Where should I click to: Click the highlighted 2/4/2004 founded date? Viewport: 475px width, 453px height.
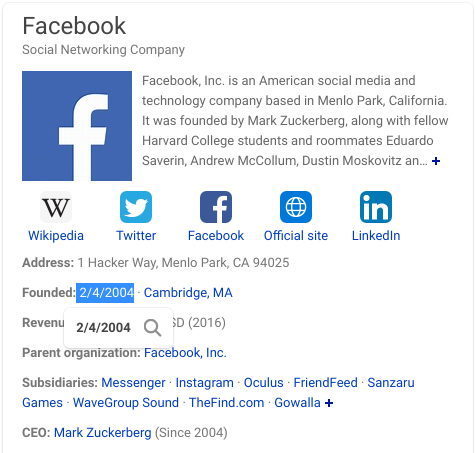(105, 293)
